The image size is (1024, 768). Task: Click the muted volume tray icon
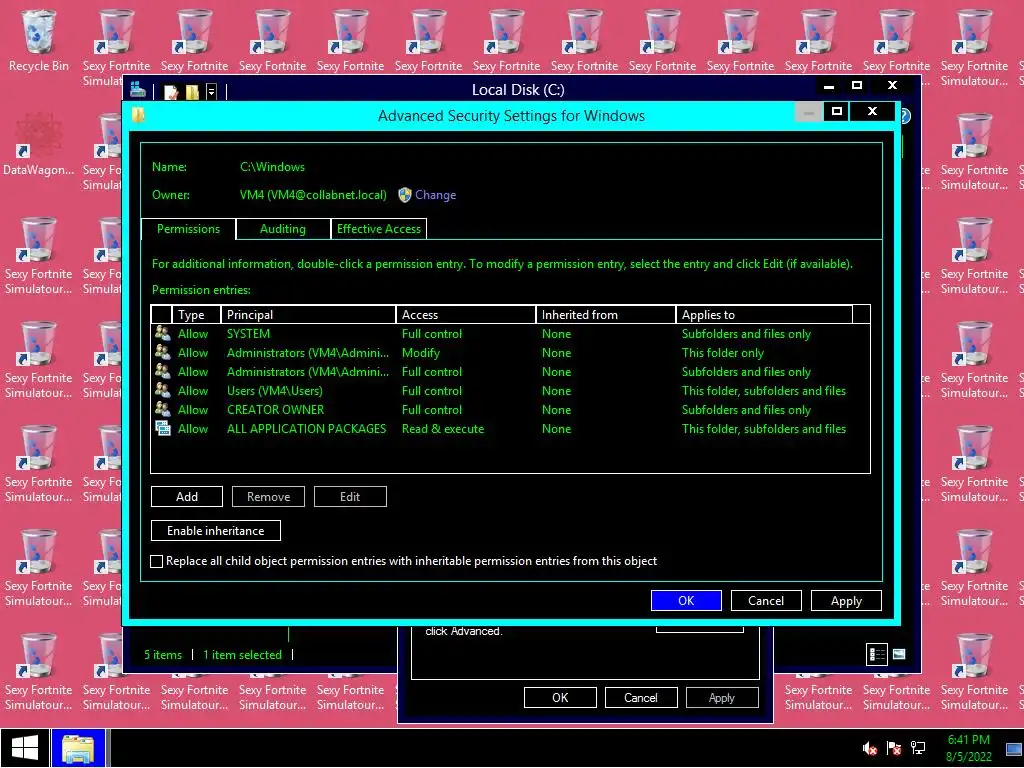[869, 748]
